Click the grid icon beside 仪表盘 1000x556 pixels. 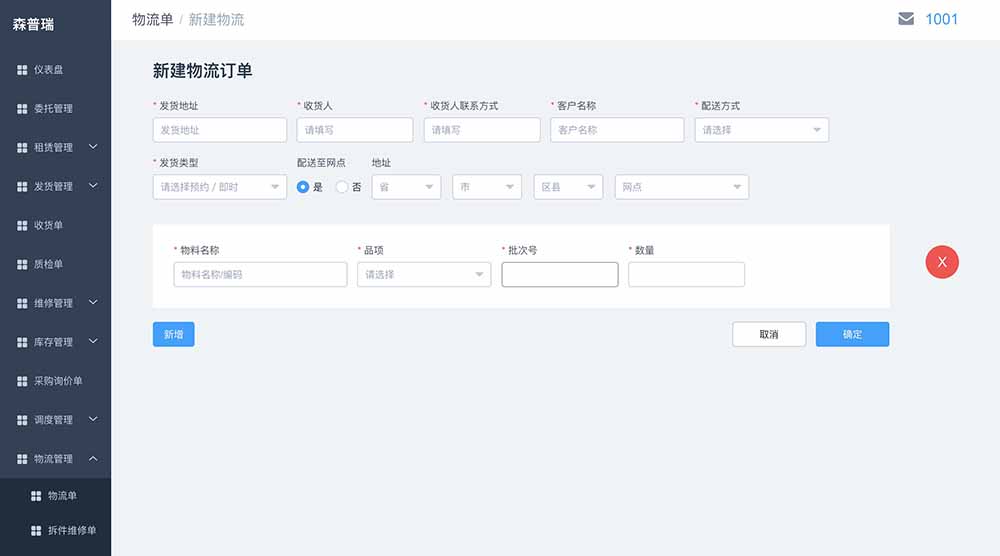click(x=22, y=70)
